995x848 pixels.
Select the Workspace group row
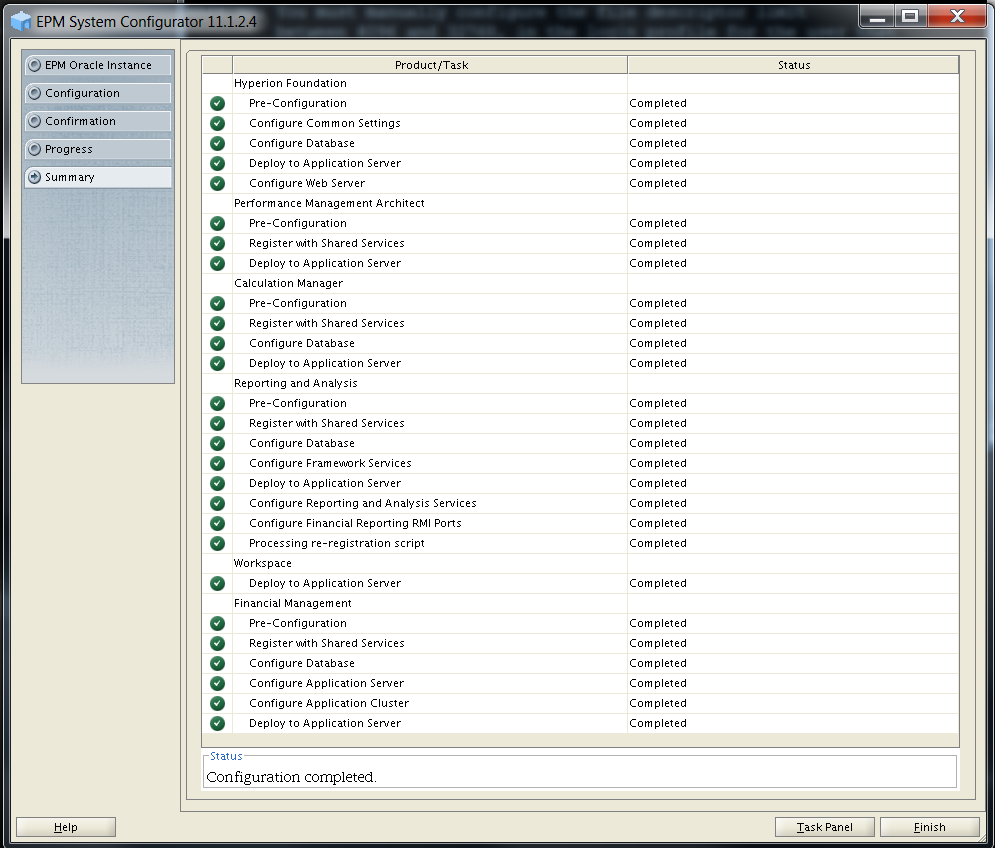click(580, 563)
